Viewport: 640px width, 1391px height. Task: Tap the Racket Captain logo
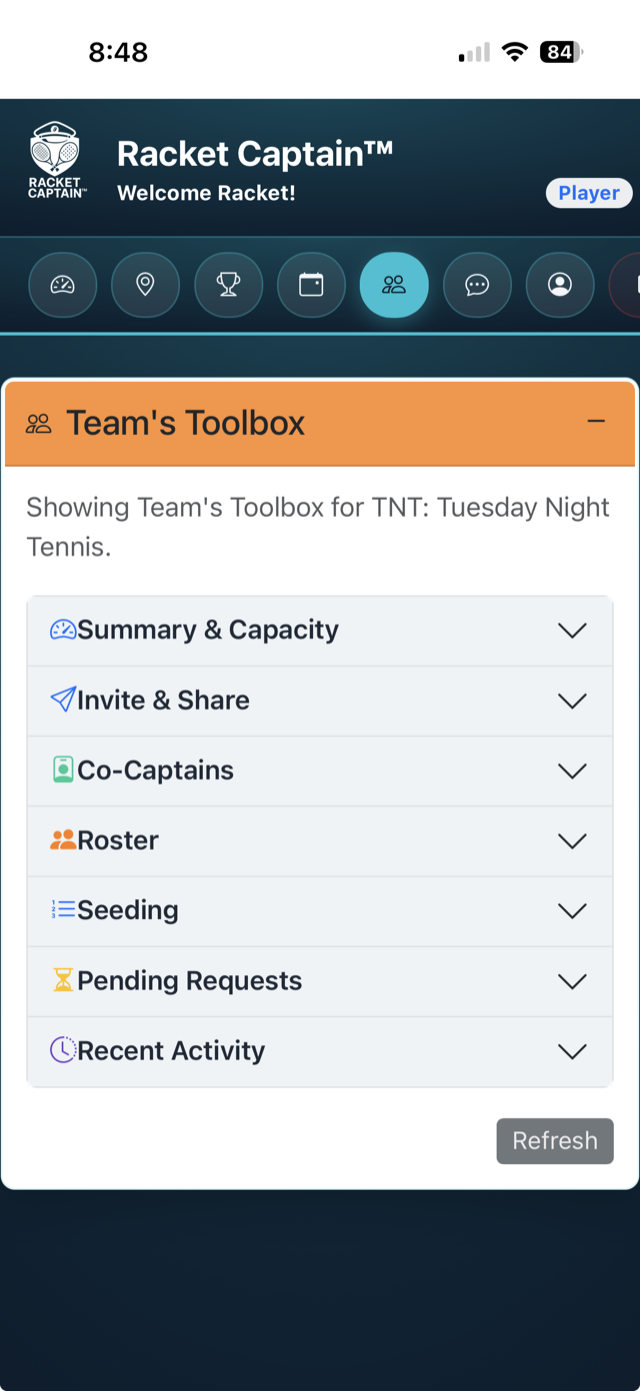pyautogui.click(x=57, y=160)
